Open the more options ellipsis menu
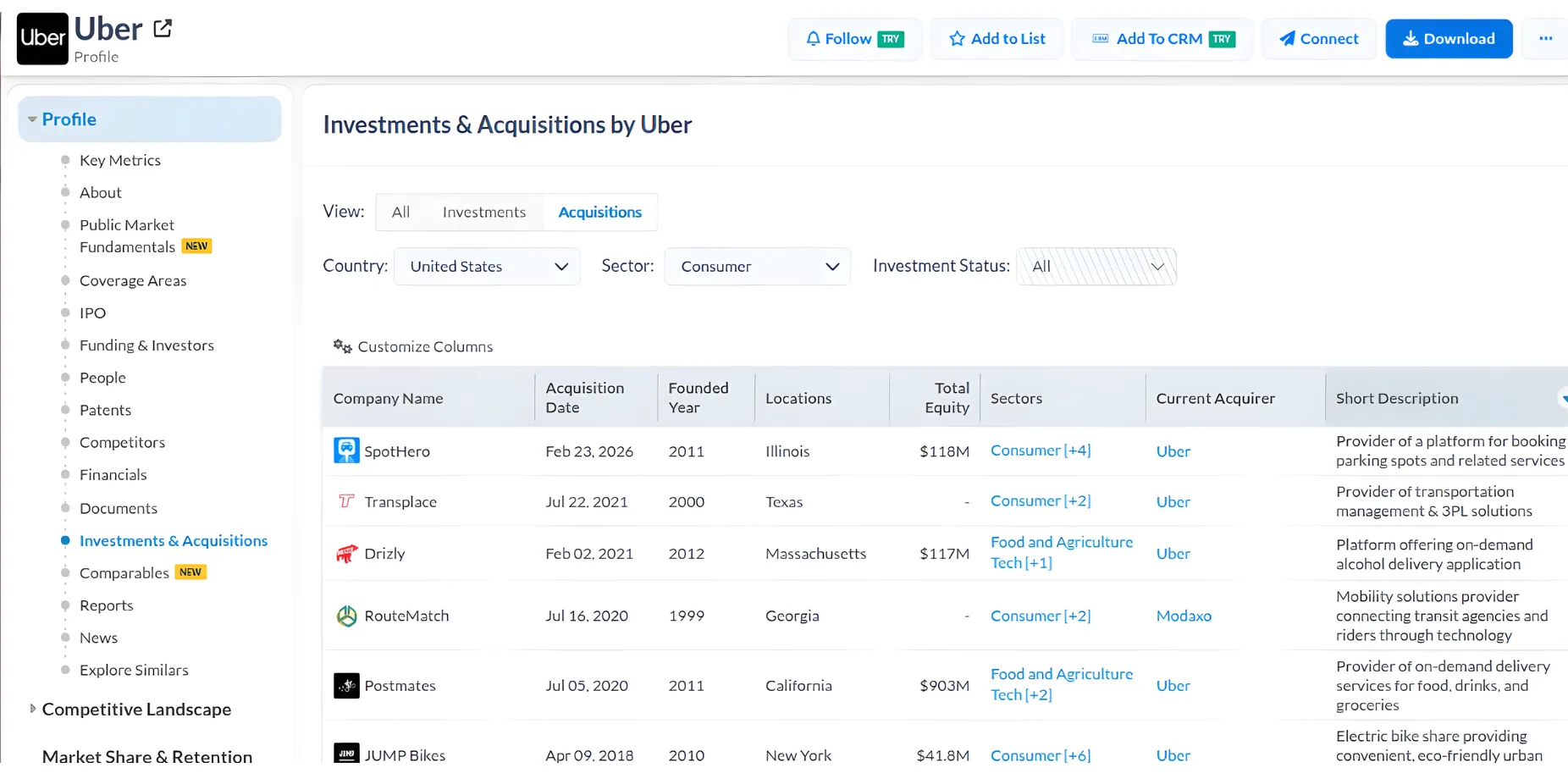The image size is (1568, 779). pyautogui.click(x=1545, y=39)
